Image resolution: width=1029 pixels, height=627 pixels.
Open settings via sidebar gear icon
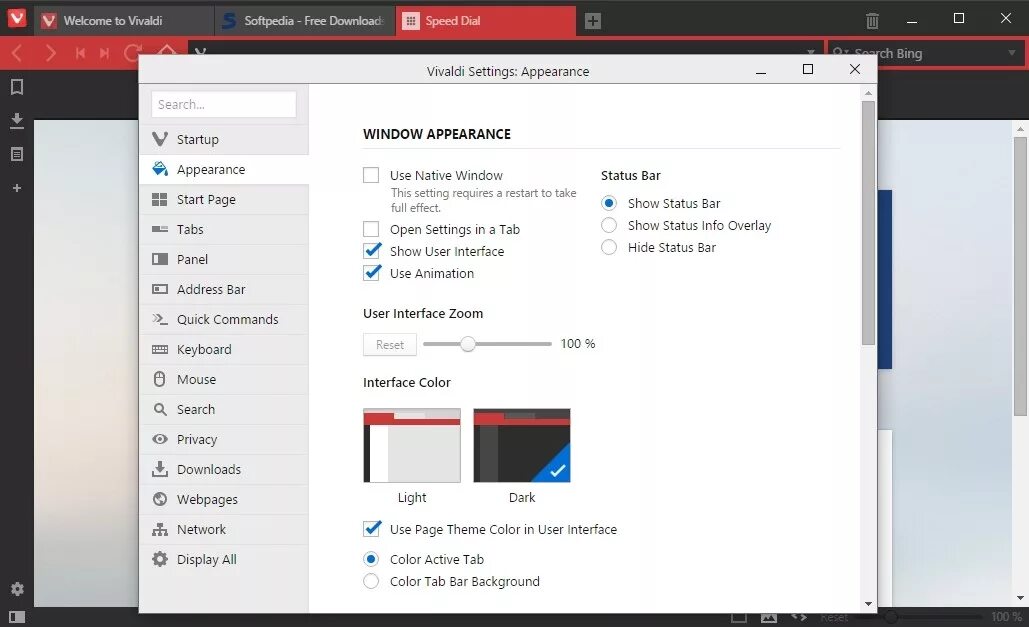[x=17, y=589]
